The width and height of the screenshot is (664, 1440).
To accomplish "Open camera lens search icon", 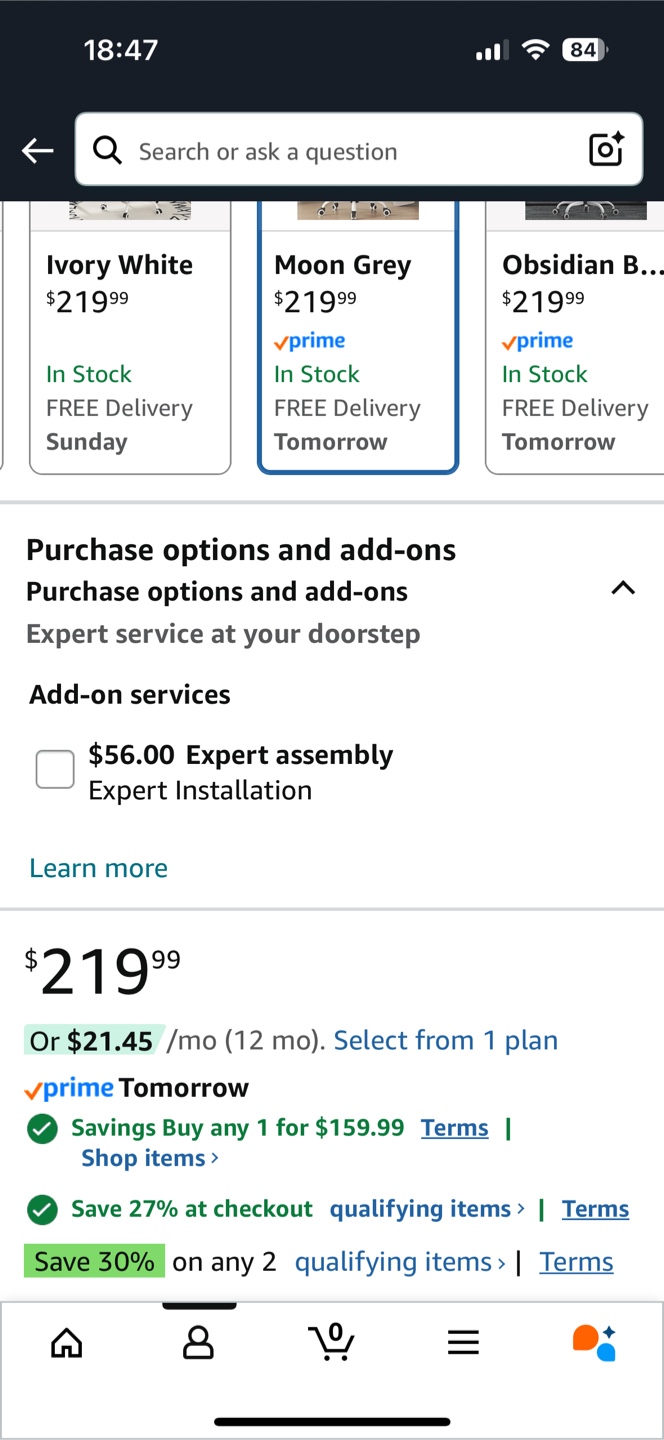I will click(x=606, y=150).
